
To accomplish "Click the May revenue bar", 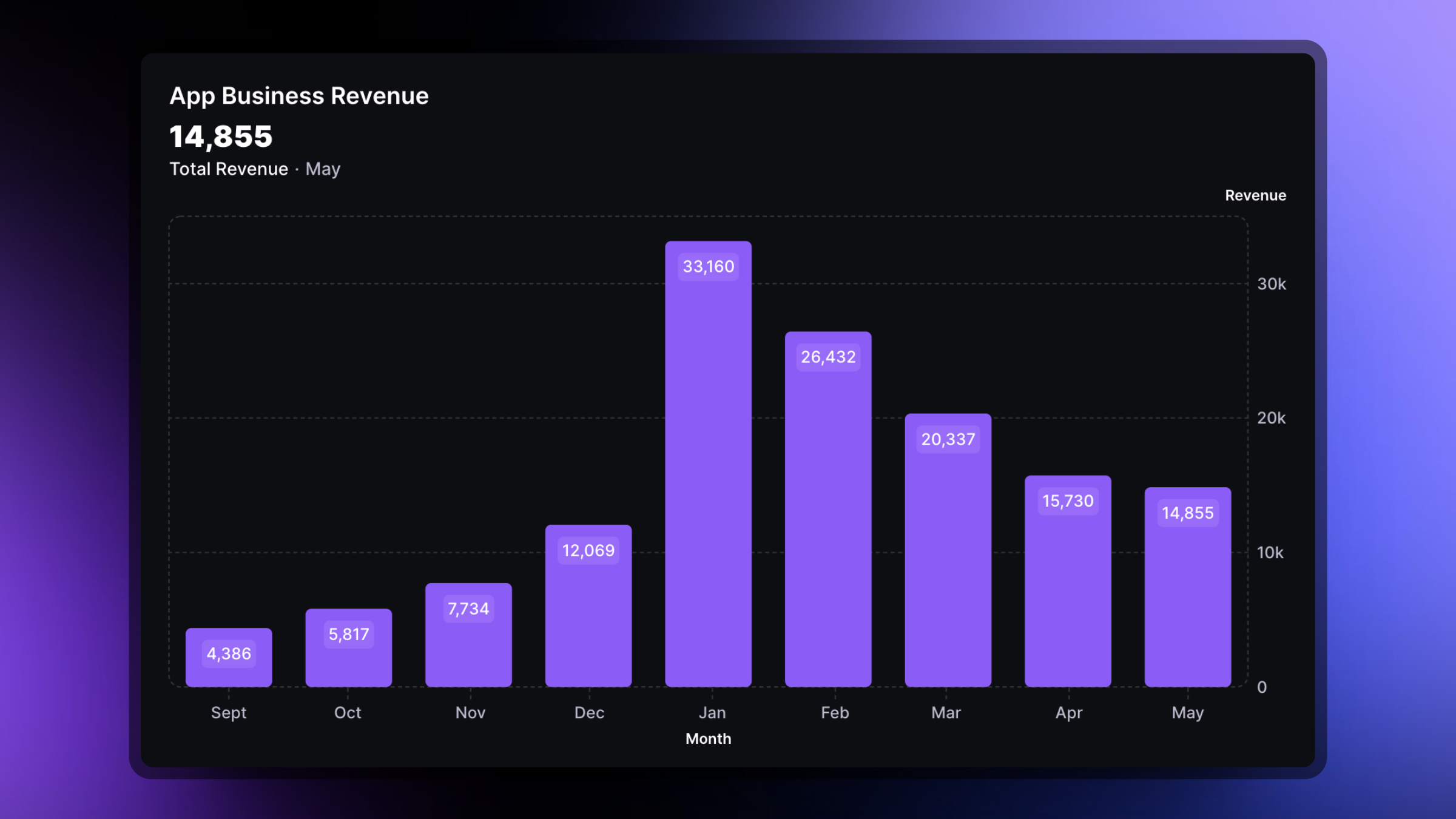I will pos(1188,587).
